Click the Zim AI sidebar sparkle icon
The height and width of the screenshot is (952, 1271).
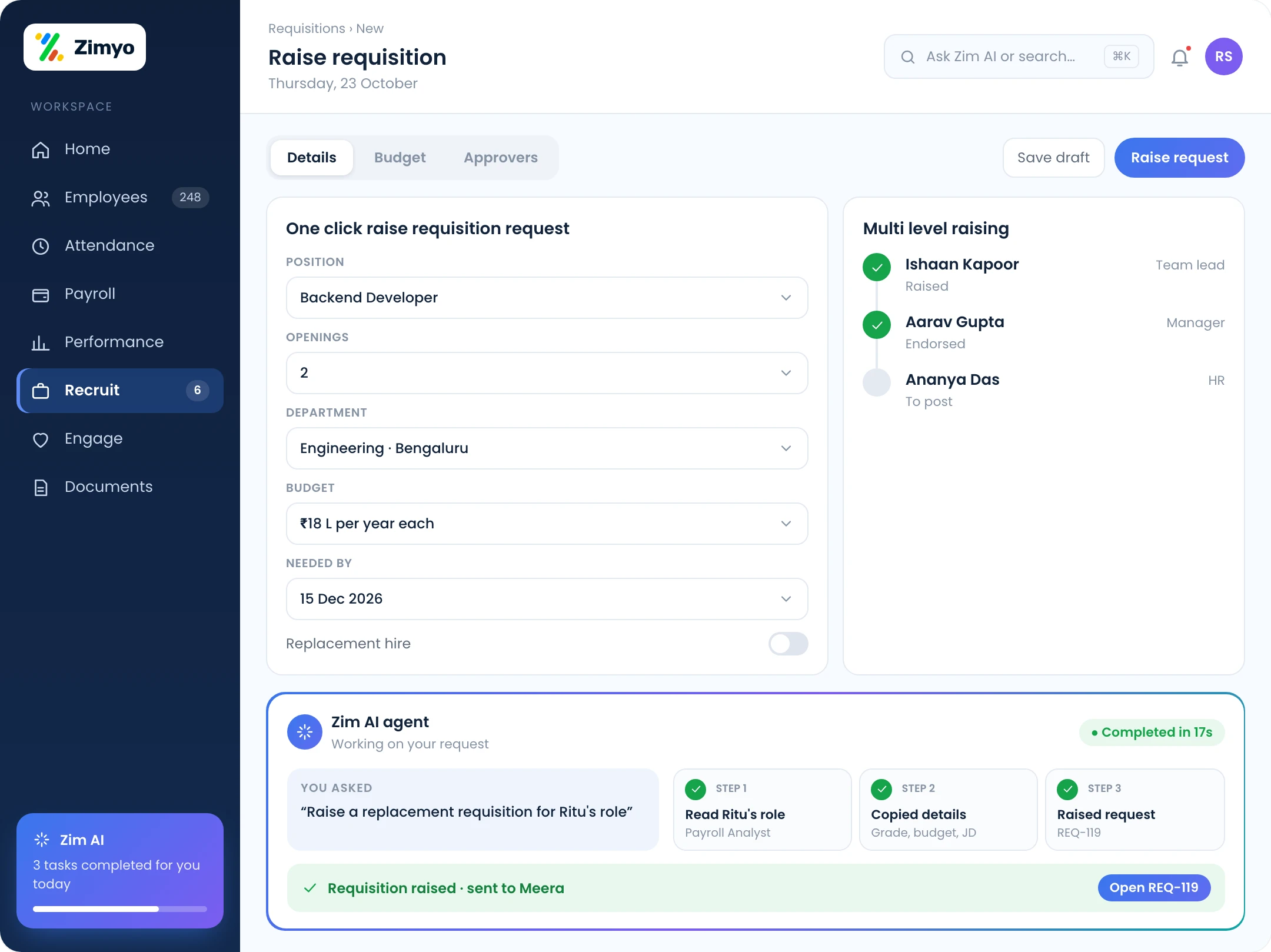coord(42,840)
